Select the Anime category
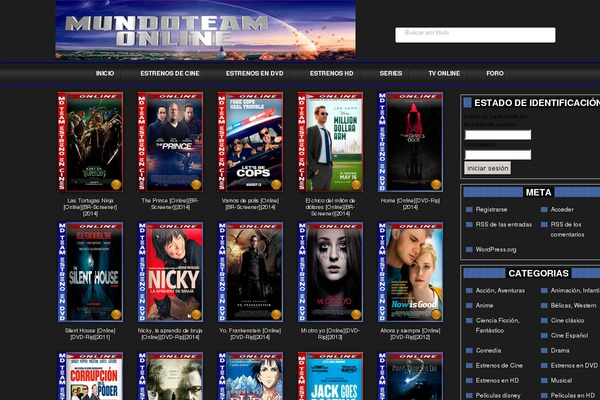The height and width of the screenshot is (400, 600). point(484,305)
